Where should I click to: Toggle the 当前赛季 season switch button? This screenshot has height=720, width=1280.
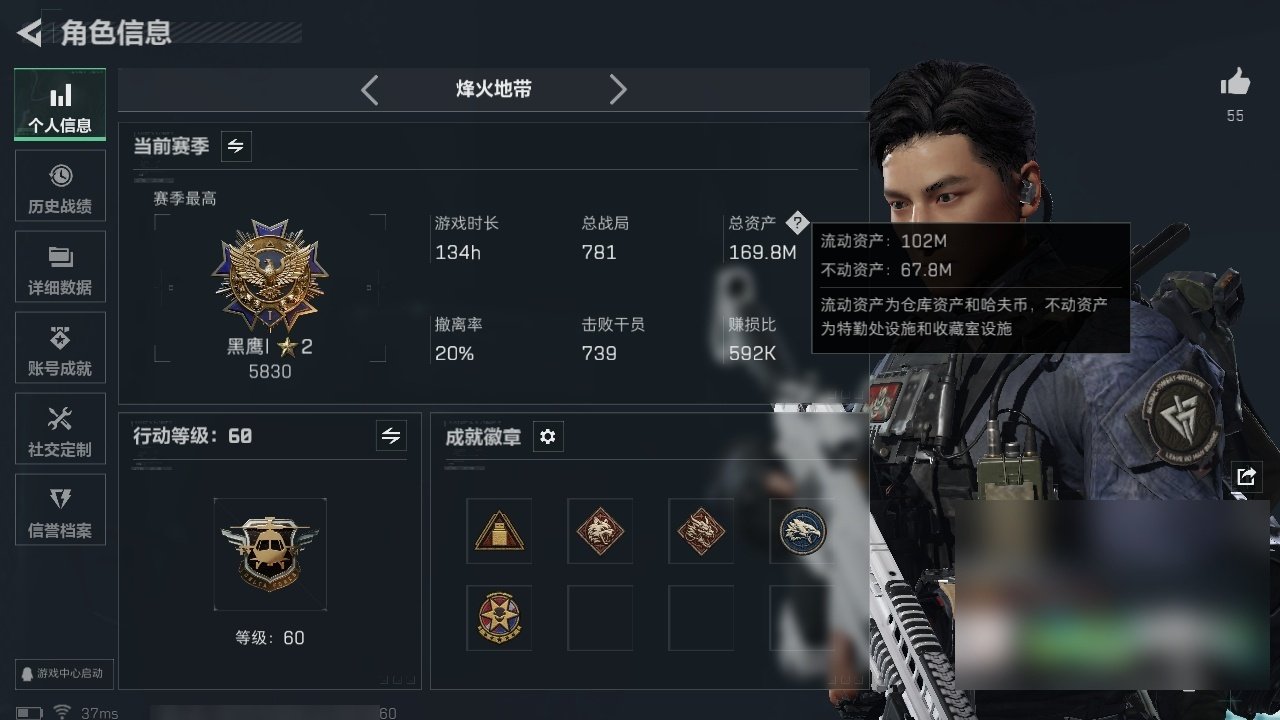pyautogui.click(x=236, y=146)
